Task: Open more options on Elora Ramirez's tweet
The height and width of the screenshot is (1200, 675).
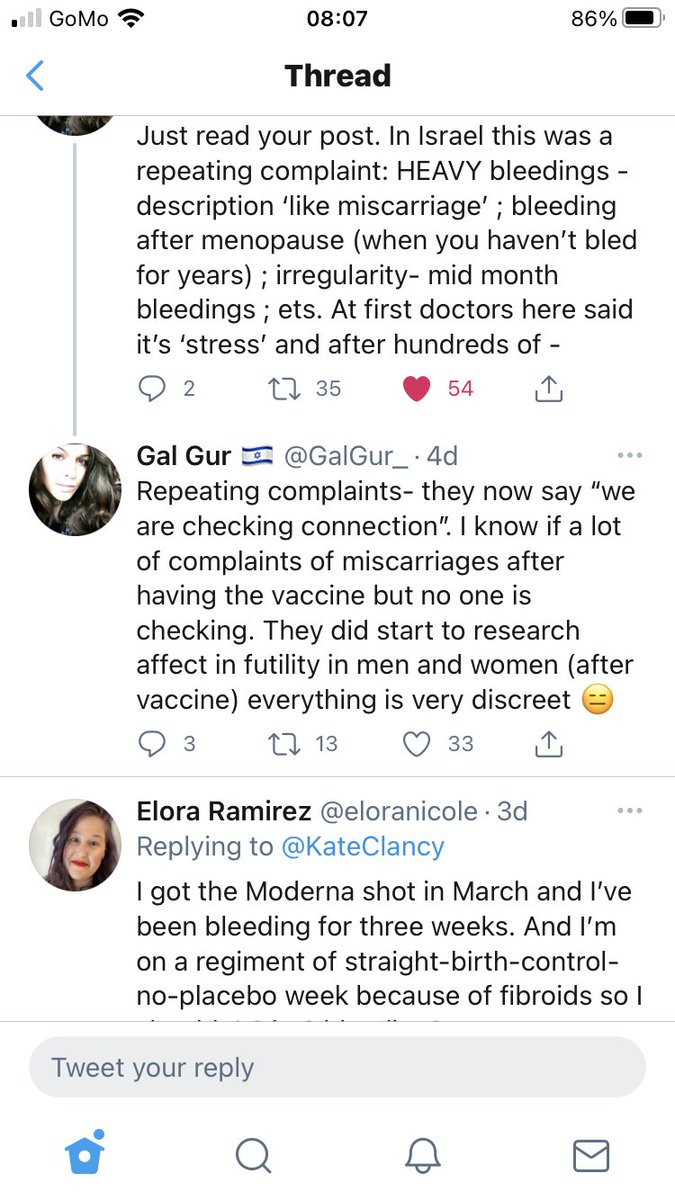Action: point(630,811)
